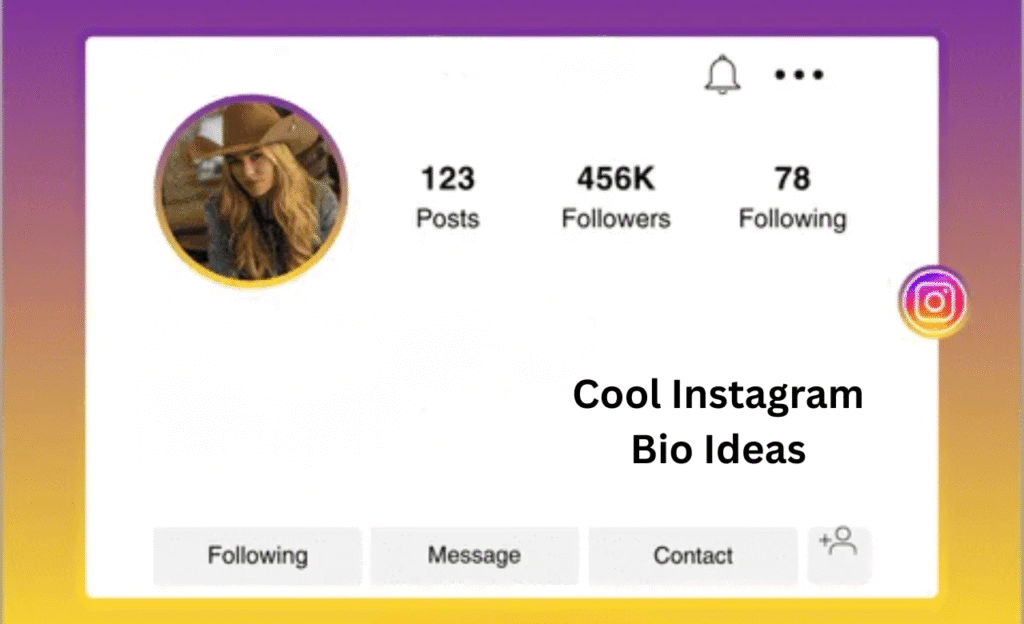Open the 456K Followers list
The height and width of the screenshot is (624, 1024).
pos(615,197)
